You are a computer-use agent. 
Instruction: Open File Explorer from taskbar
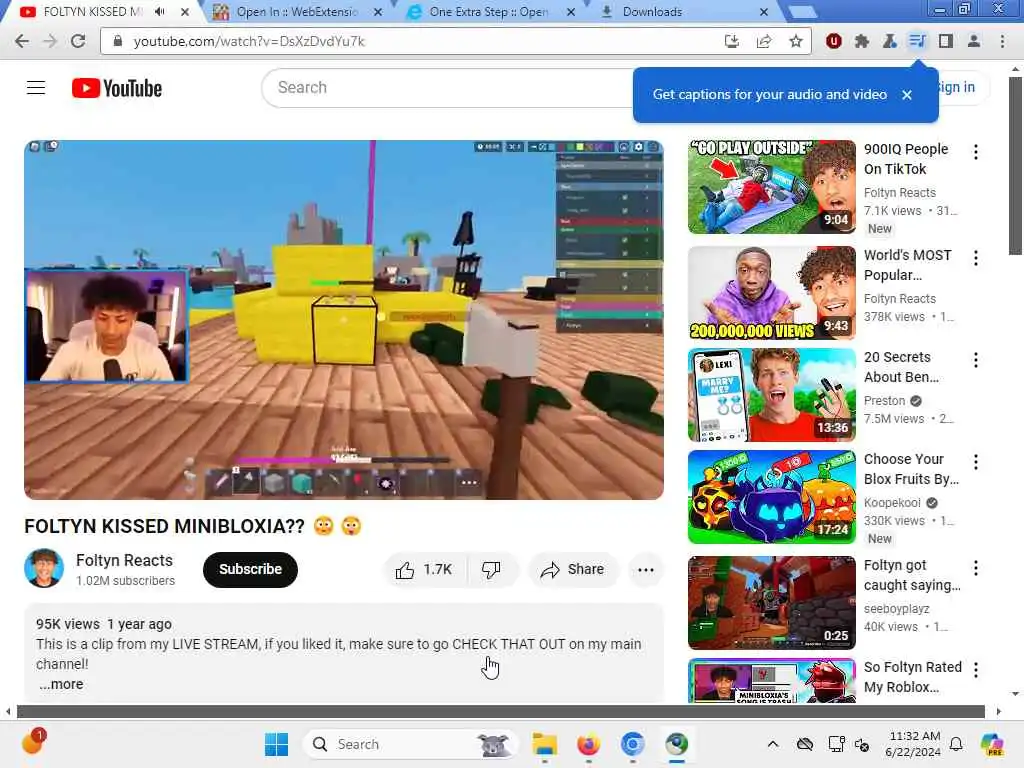(544, 744)
